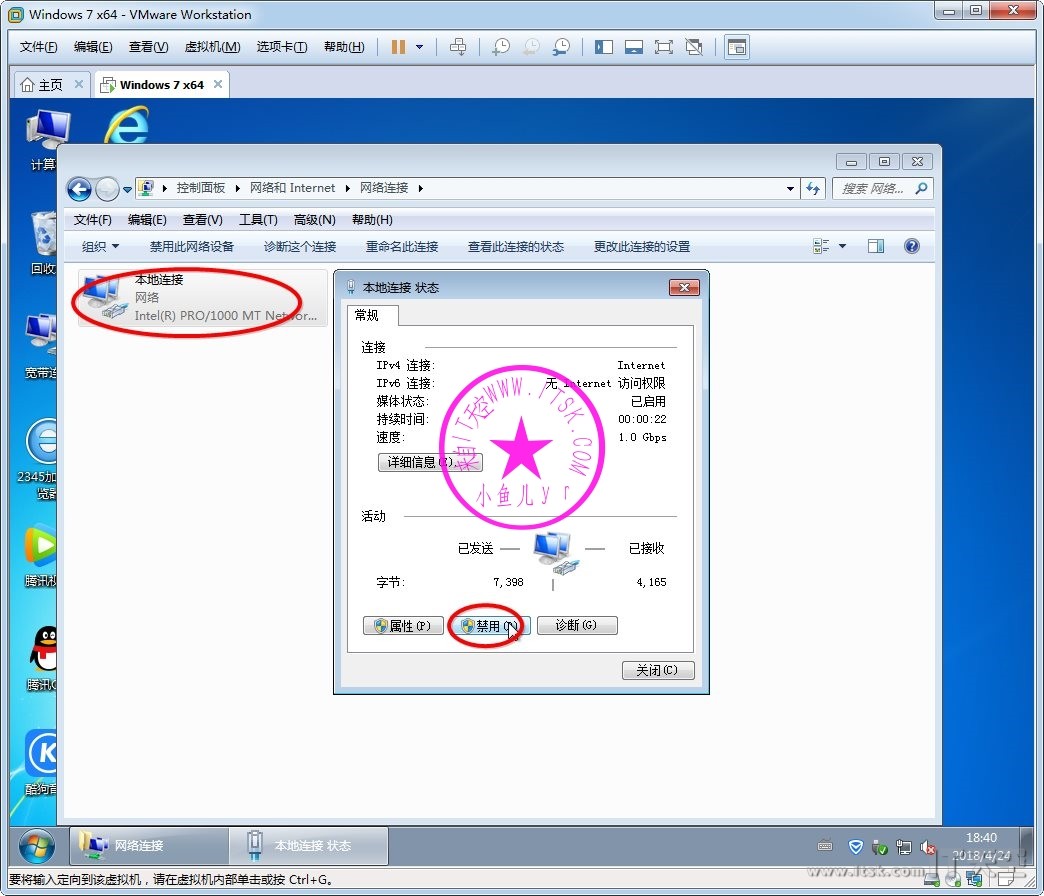Click the 详细信息 button
1044x896 pixels.
429,462
